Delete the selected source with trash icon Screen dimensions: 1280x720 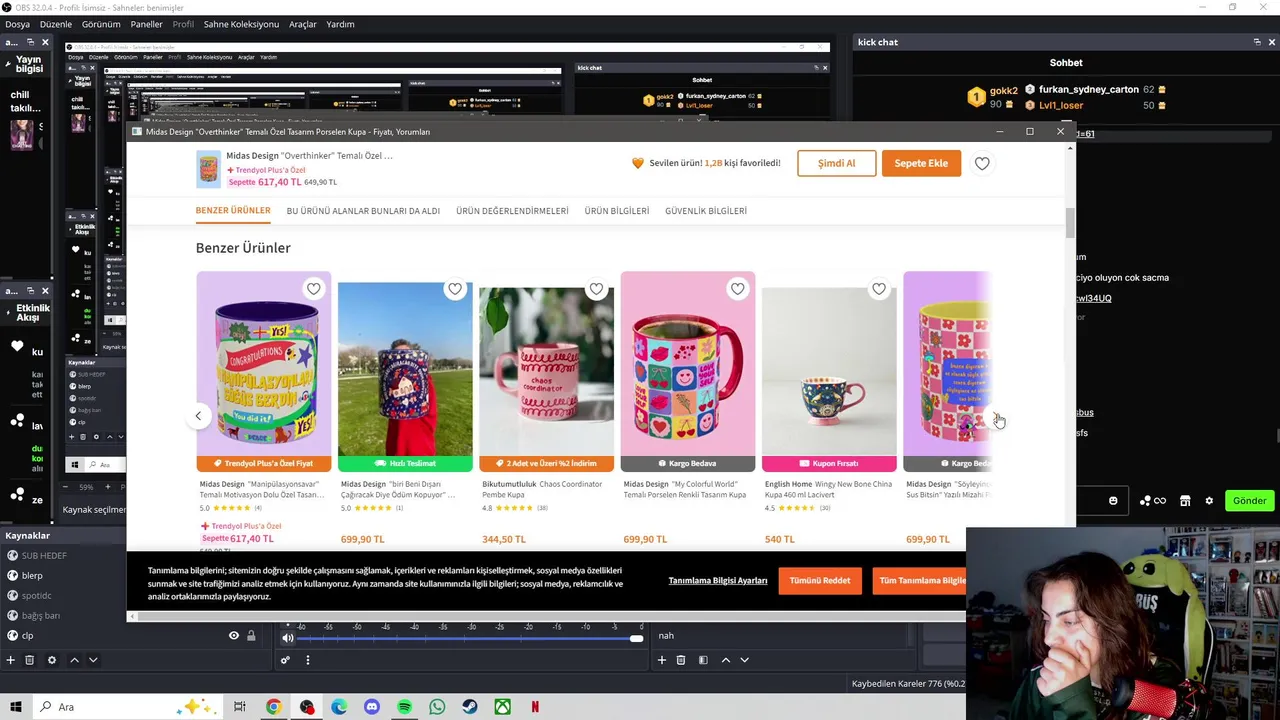[30, 660]
